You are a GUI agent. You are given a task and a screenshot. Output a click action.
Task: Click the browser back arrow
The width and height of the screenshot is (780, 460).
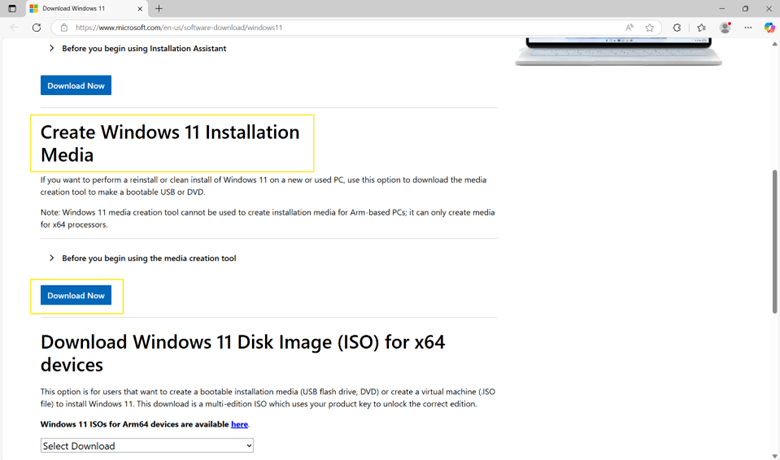pyautogui.click(x=14, y=27)
